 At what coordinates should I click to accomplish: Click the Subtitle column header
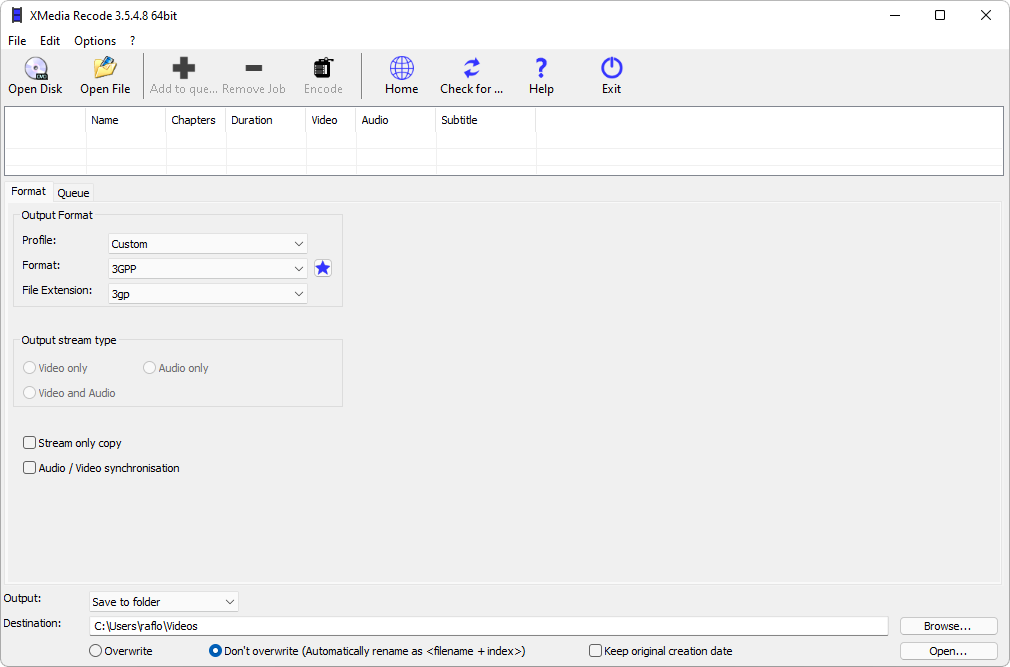[486, 120]
